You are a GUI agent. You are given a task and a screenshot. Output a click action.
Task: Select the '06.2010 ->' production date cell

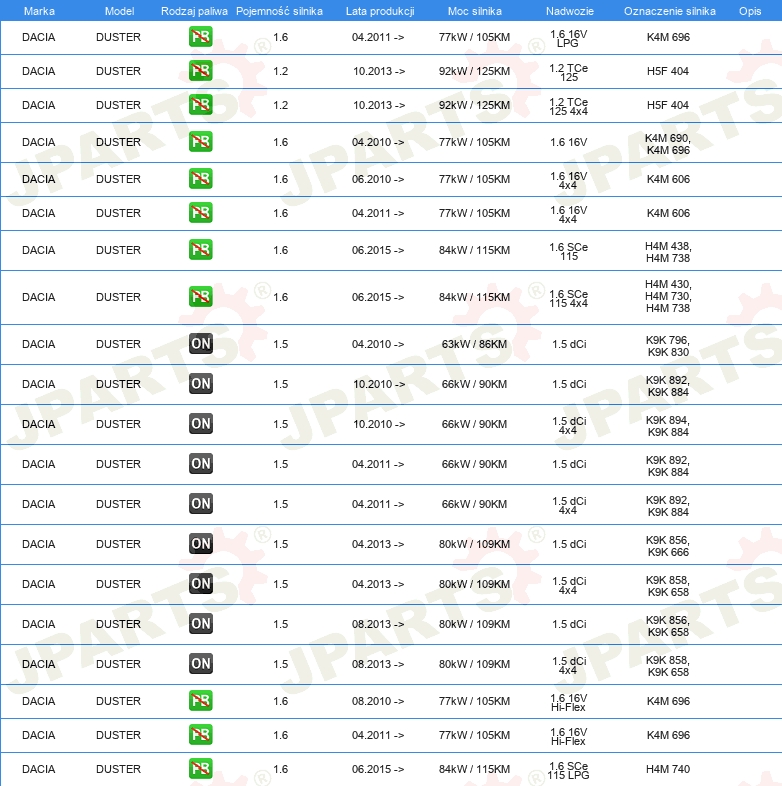378,179
